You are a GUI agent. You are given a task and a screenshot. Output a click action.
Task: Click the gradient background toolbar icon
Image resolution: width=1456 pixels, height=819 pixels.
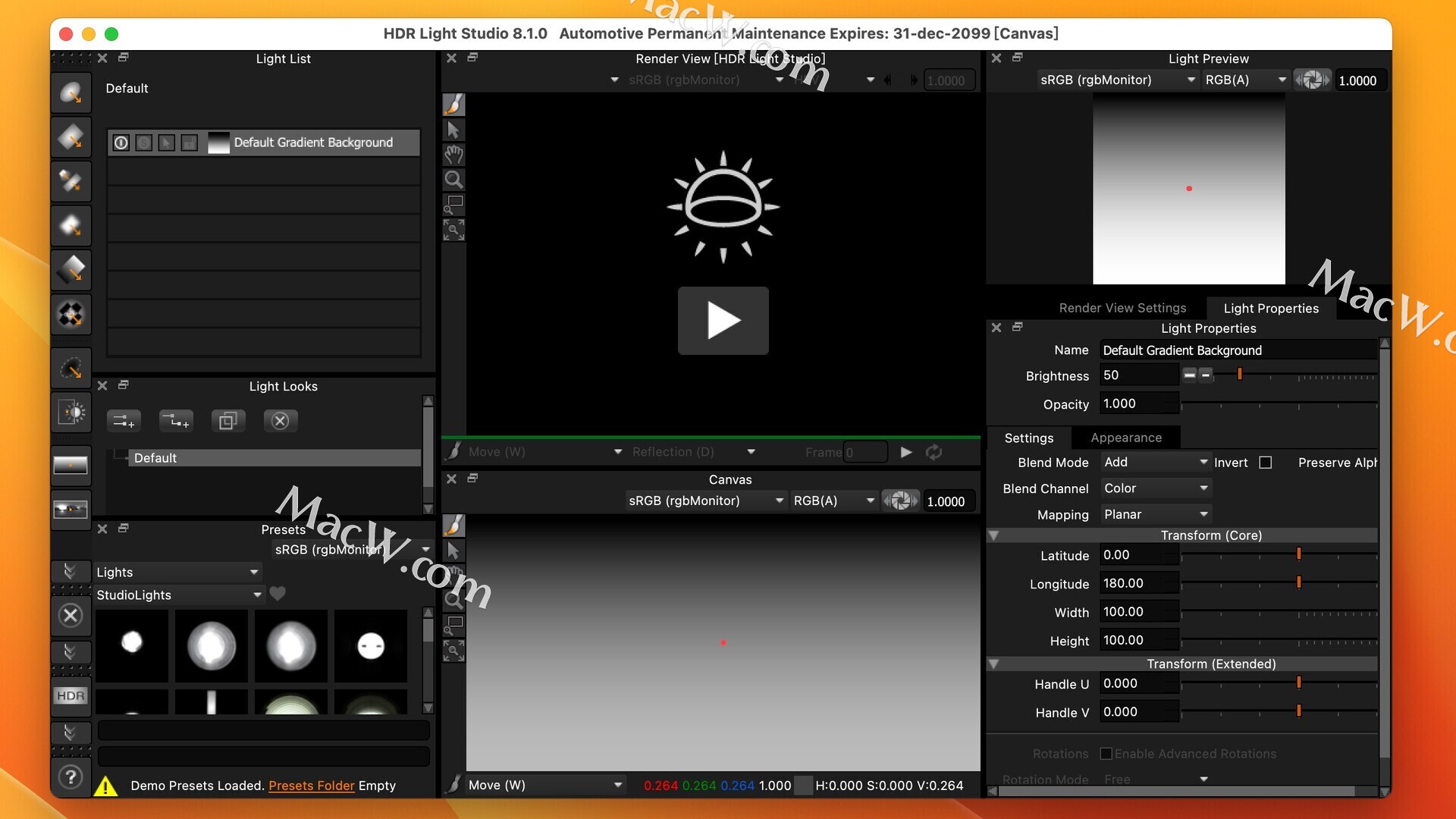point(71,465)
